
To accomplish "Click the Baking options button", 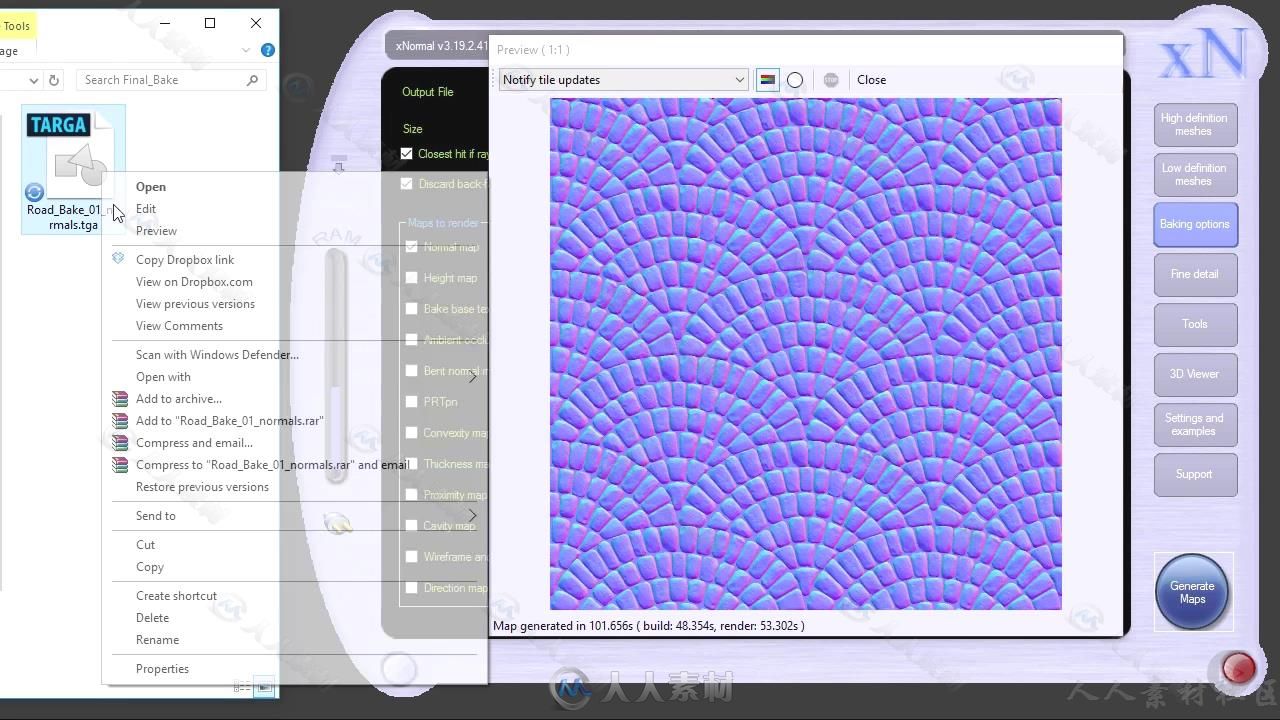I will 1195,225.
